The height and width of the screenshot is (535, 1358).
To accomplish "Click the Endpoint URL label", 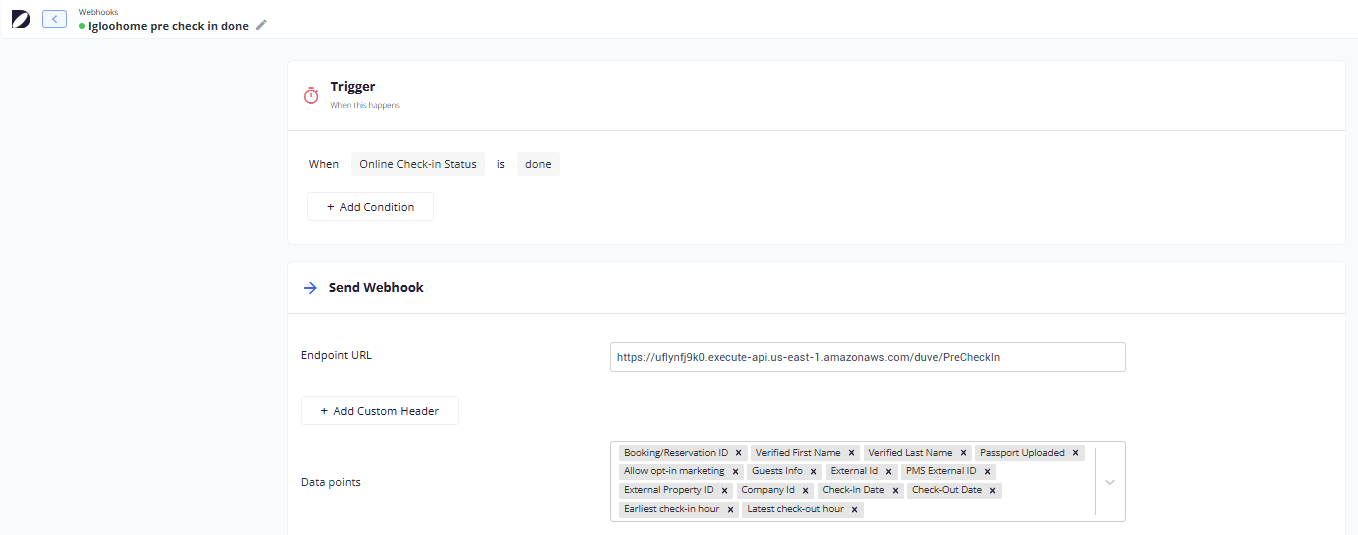I will 336,355.
